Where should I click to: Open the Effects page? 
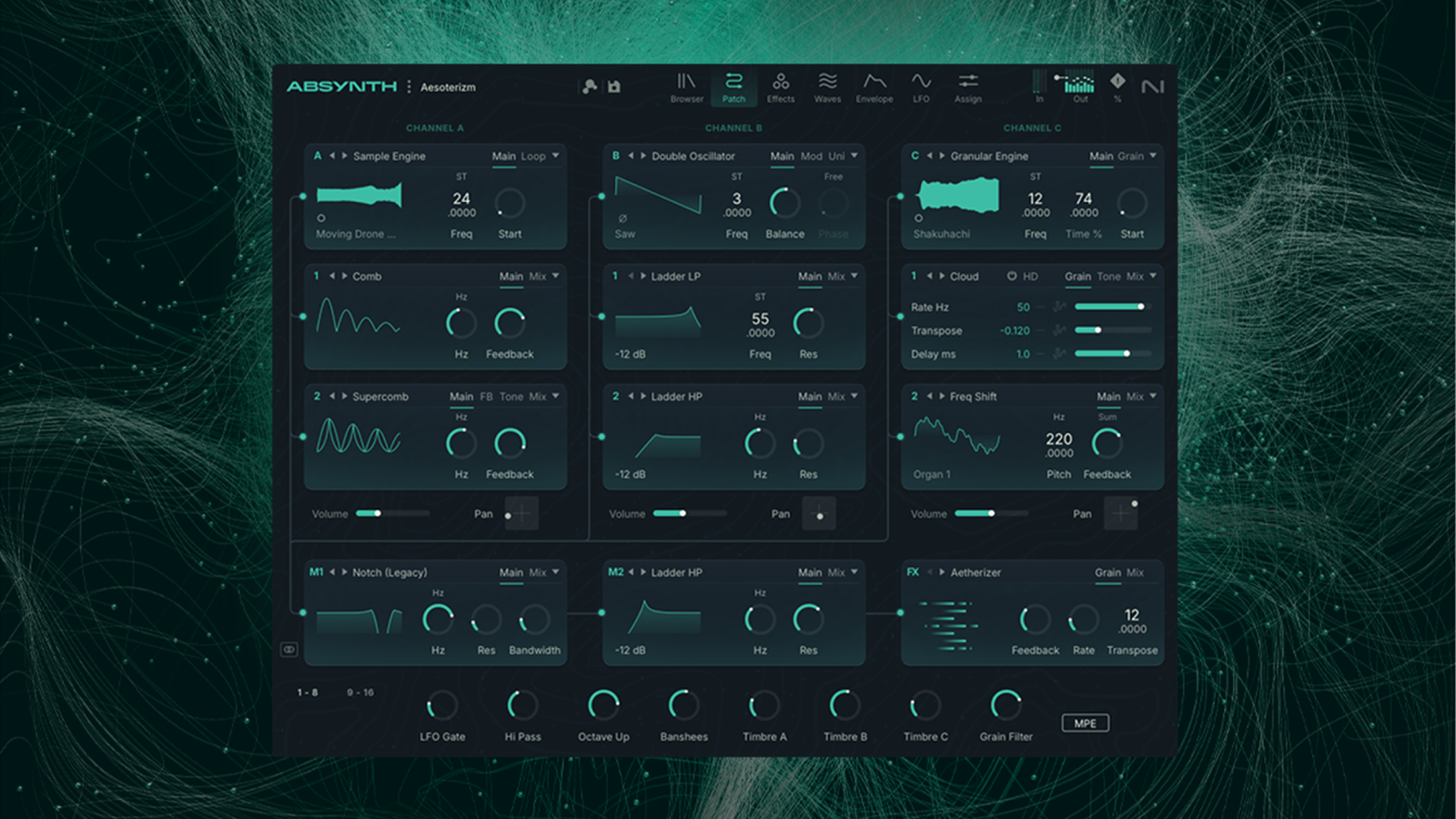780,87
